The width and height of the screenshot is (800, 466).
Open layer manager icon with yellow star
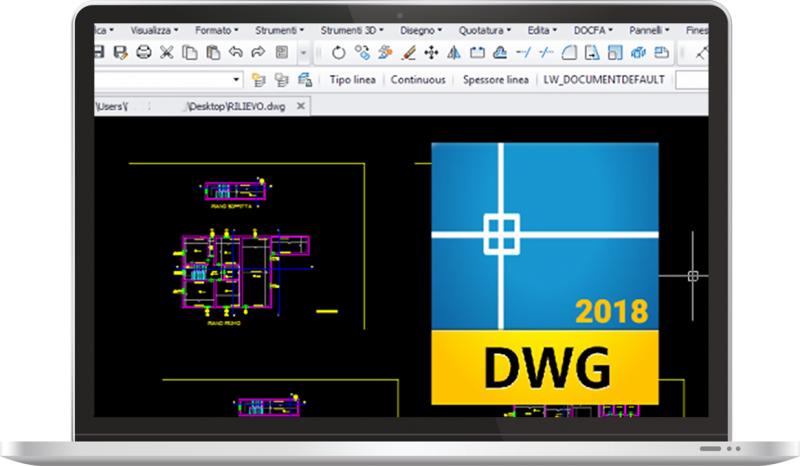(259, 80)
